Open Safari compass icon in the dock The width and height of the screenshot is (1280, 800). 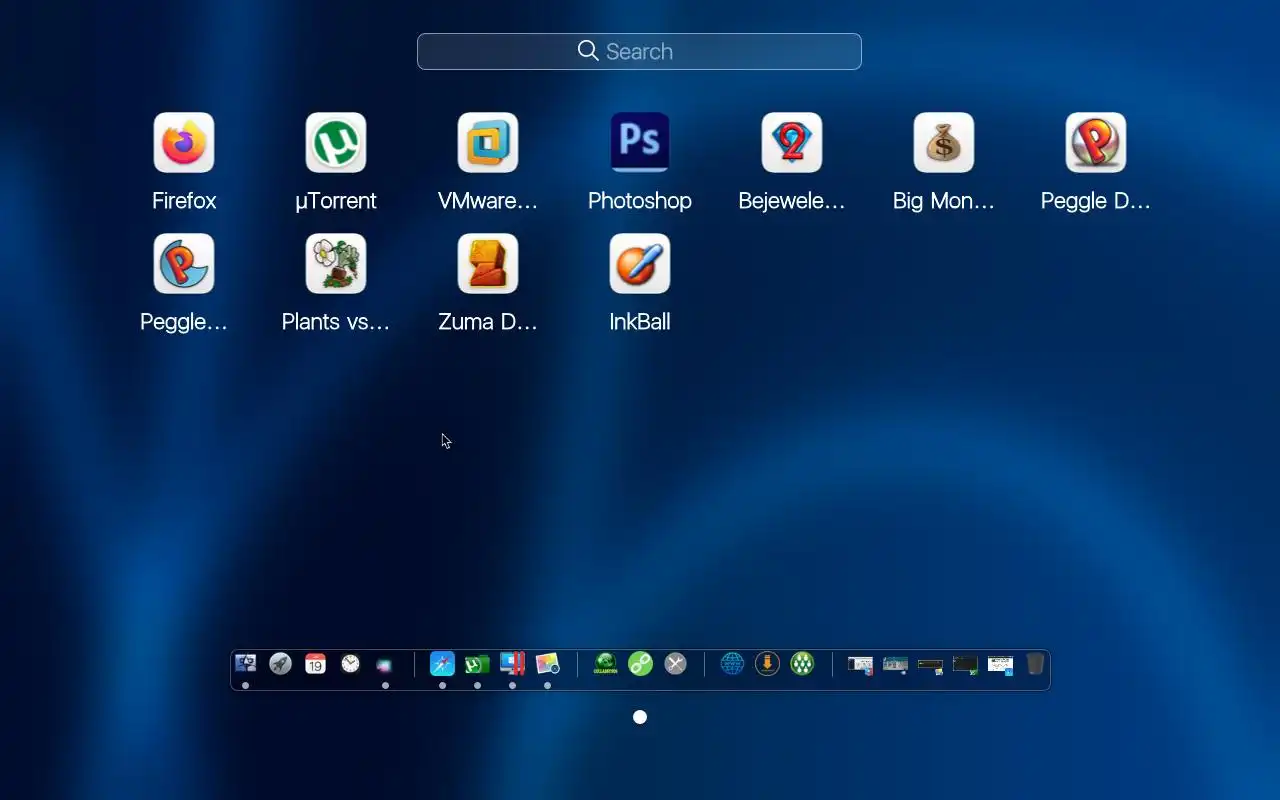(442, 664)
